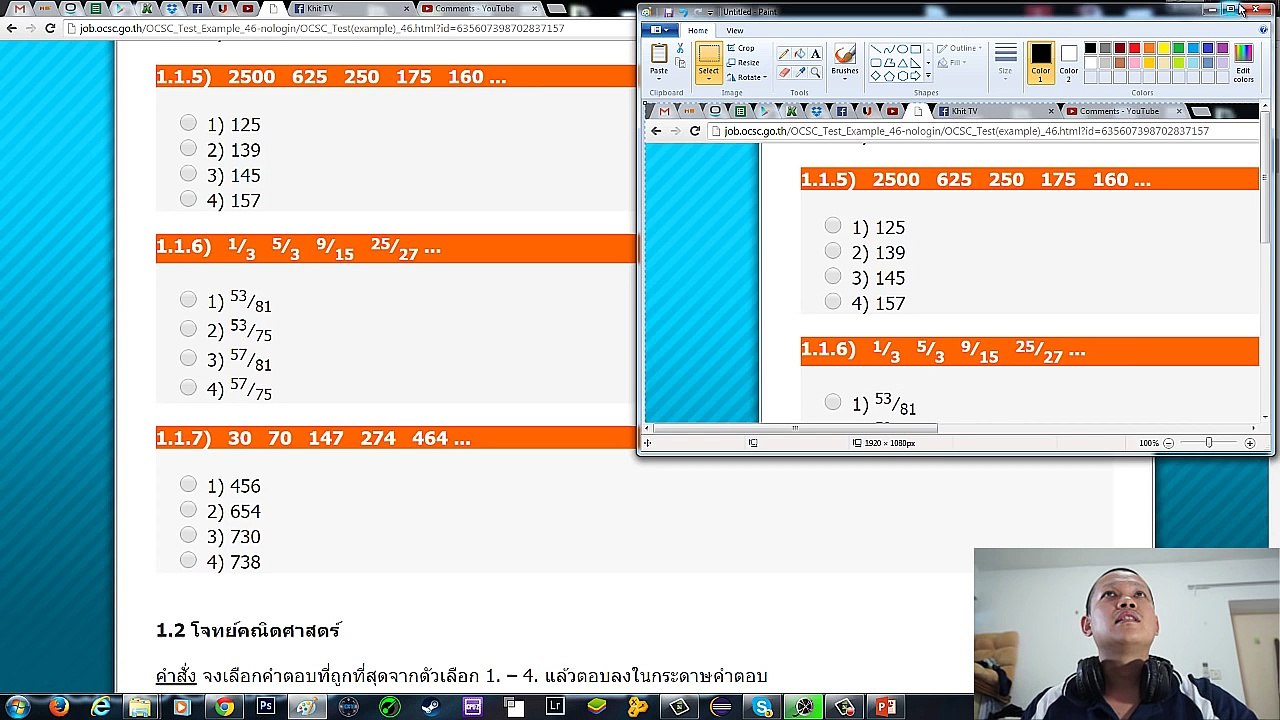Viewport: 1280px width, 720px height.
Task: Open Skype from the taskbar
Action: pos(763,707)
